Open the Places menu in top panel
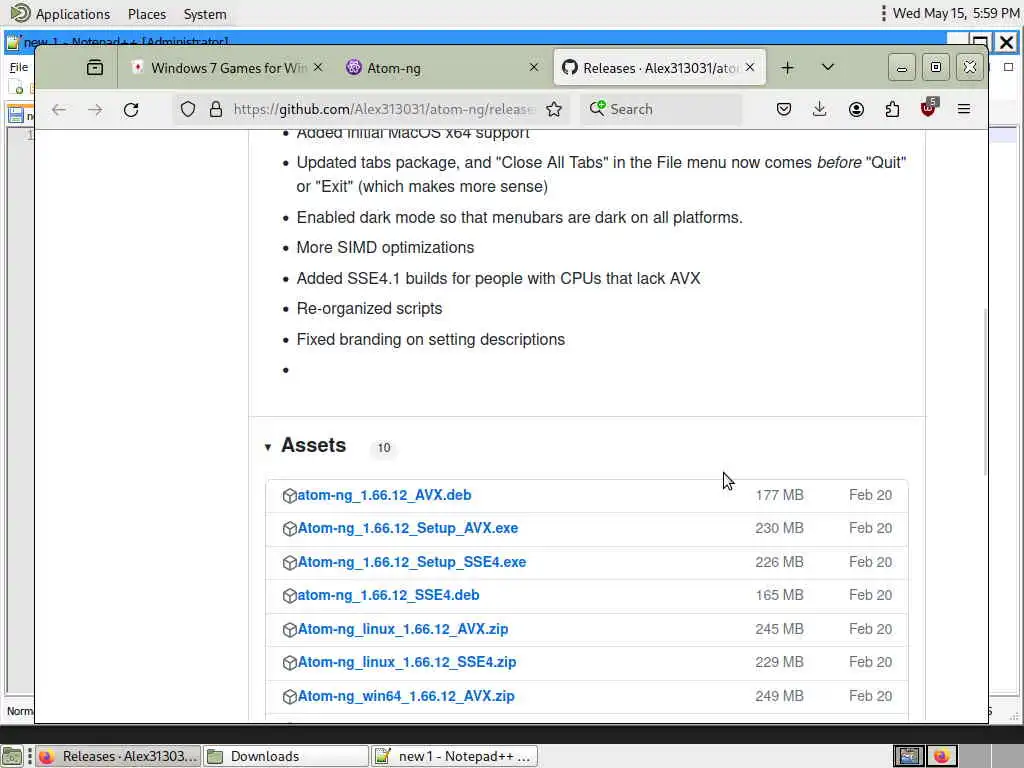The image size is (1024, 768). [x=147, y=14]
